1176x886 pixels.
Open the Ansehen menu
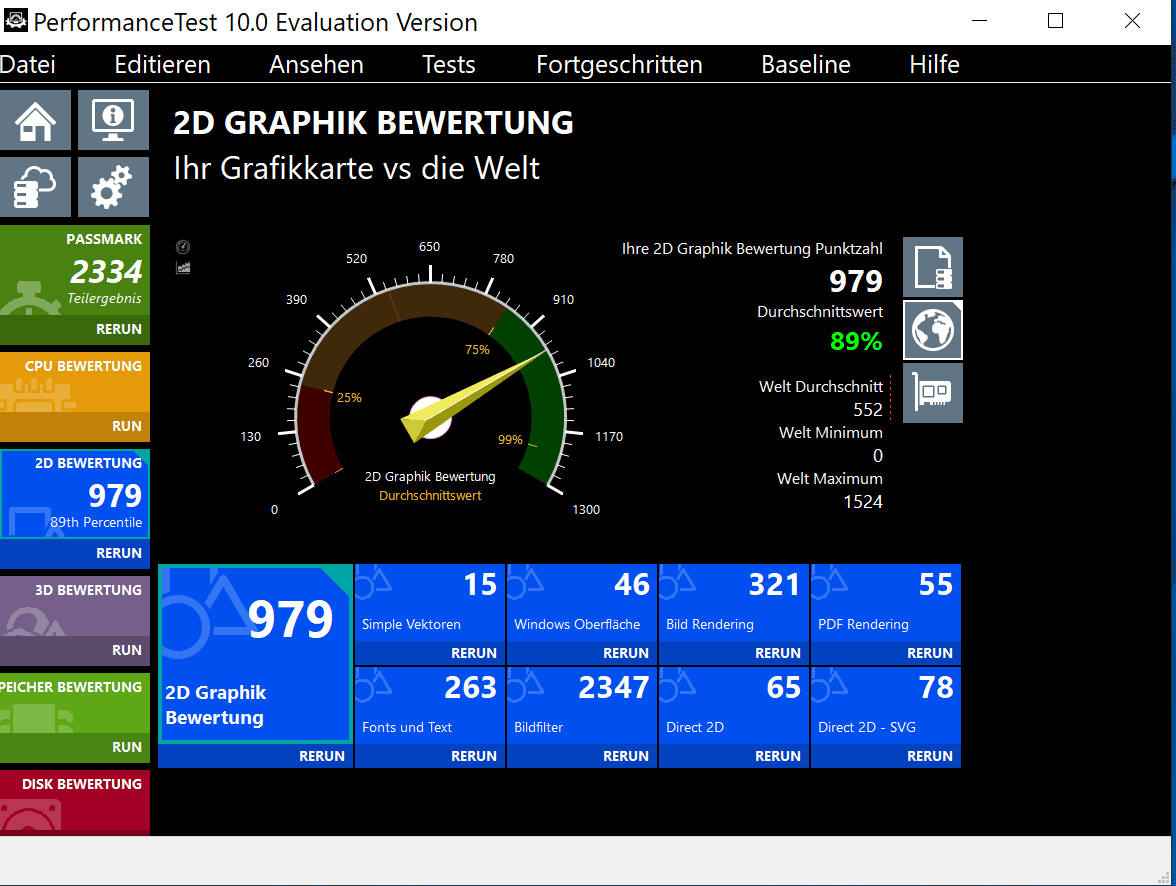point(316,65)
